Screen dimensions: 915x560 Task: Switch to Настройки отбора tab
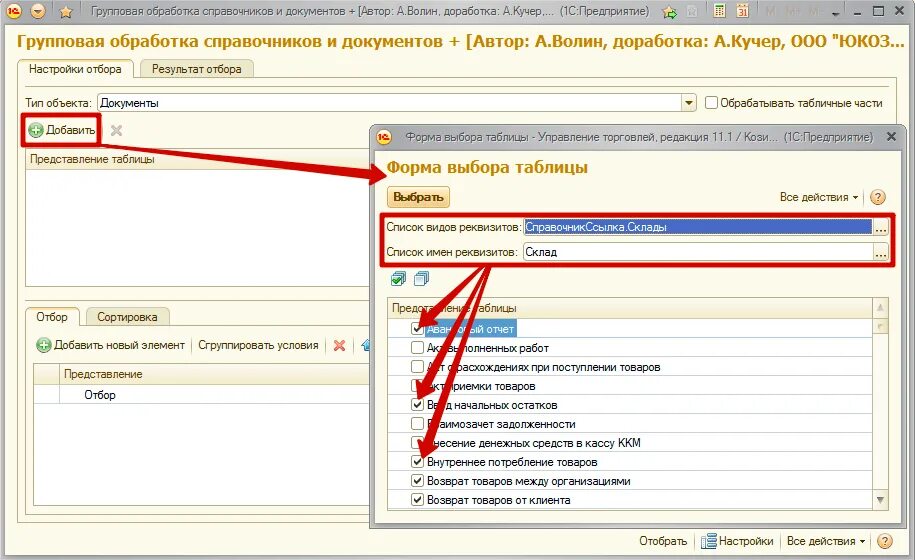tap(75, 69)
